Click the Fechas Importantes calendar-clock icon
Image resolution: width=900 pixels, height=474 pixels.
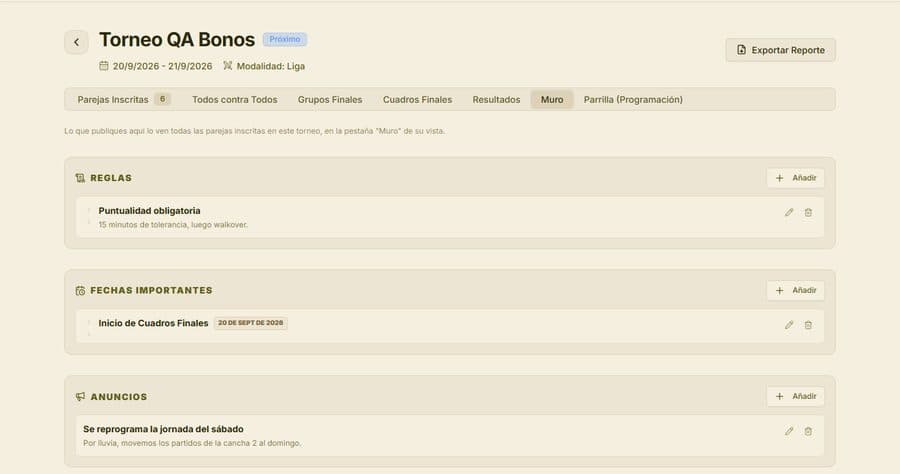point(80,290)
